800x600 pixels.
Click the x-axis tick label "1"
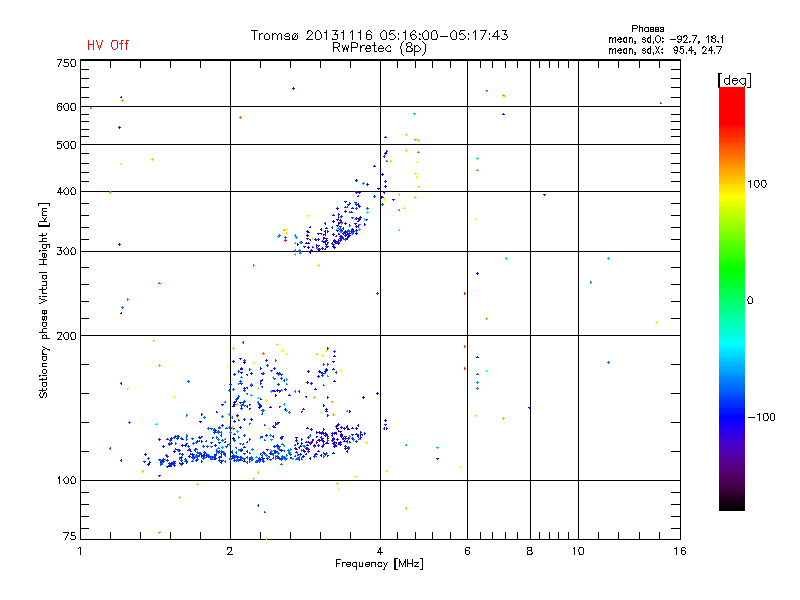[x=80, y=551]
